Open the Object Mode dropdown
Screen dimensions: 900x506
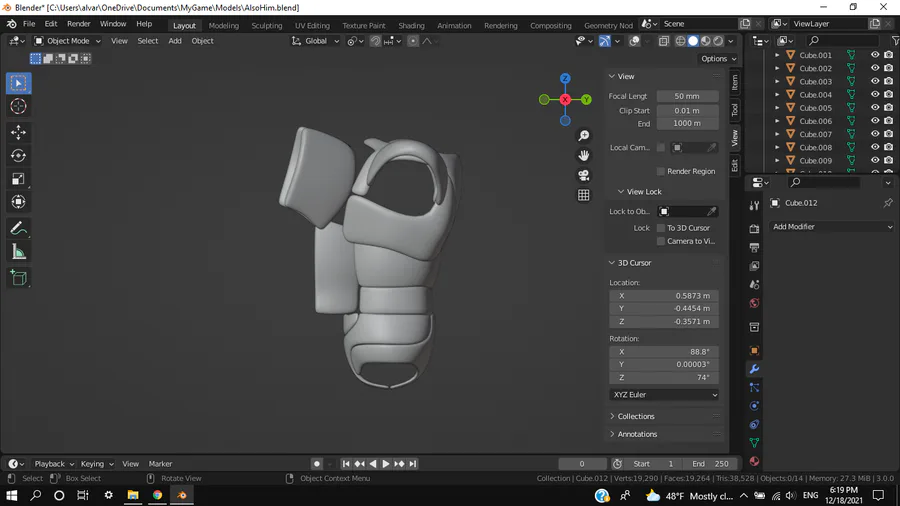[x=66, y=41]
